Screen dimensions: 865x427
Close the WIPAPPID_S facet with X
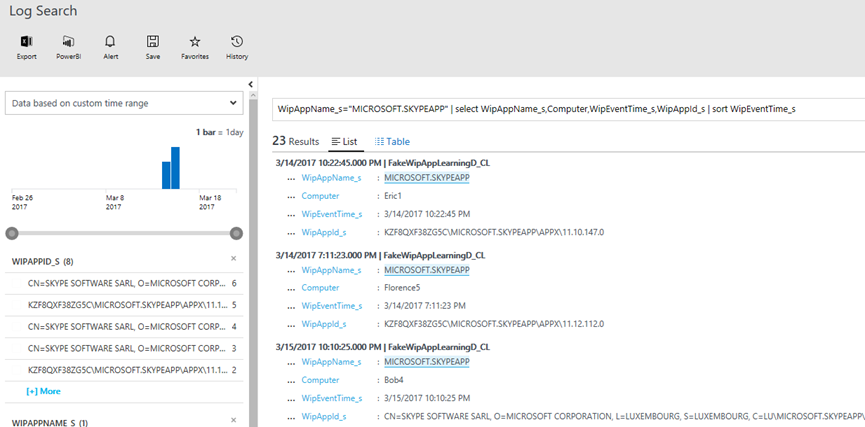[x=233, y=258]
